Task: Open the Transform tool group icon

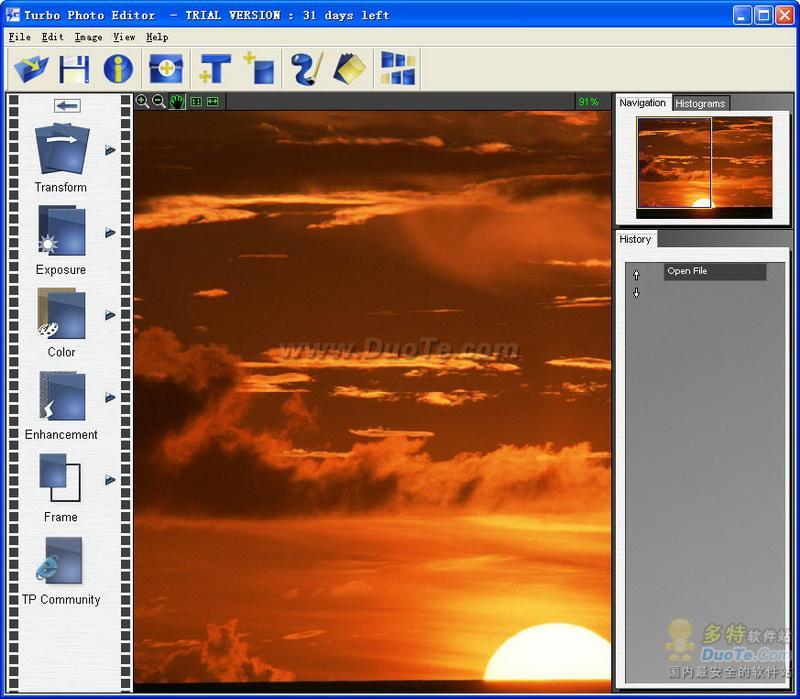Action: click(x=62, y=148)
